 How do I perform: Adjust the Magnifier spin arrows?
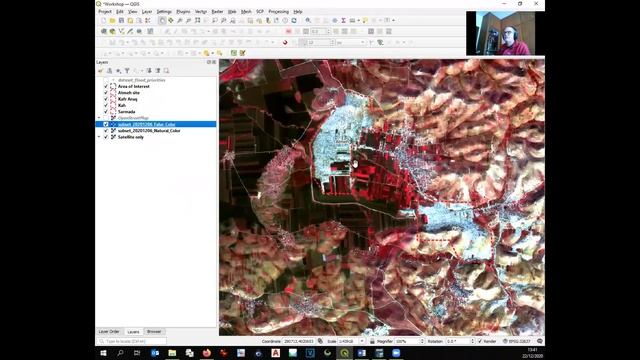[422, 341]
